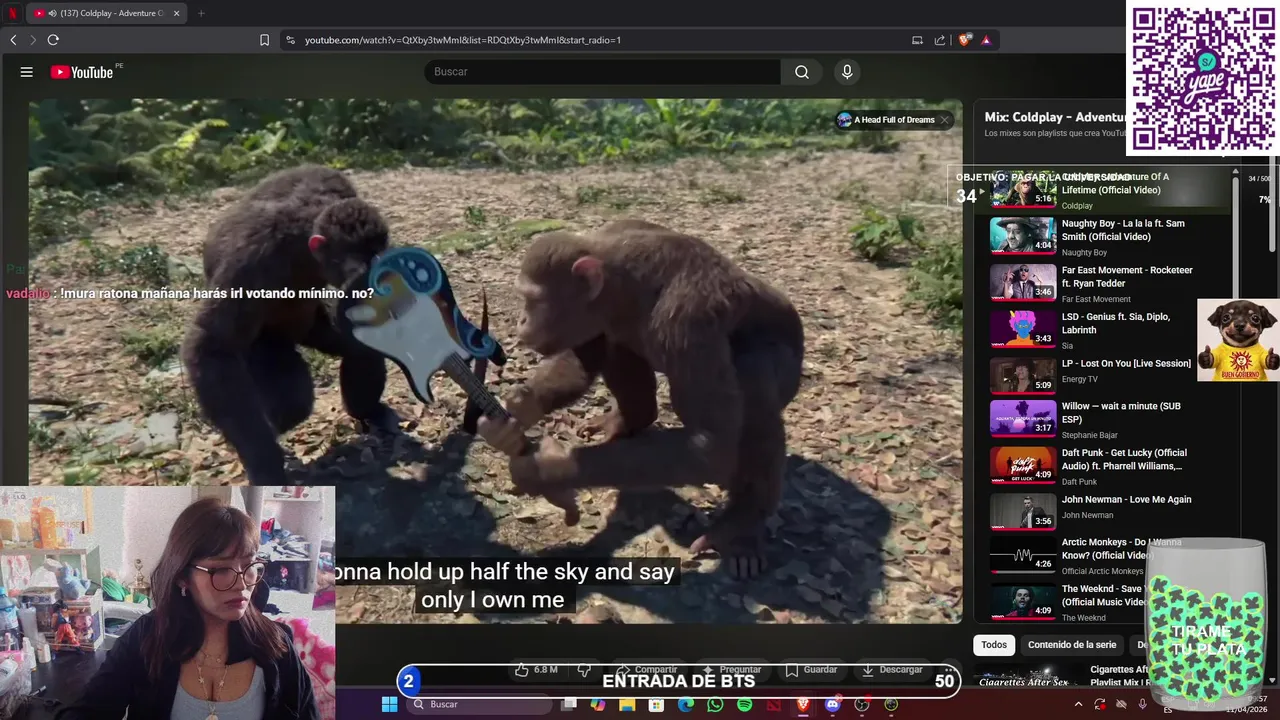Save video with Guardar button
This screenshot has height=720, width=1280.
(811, 670)
